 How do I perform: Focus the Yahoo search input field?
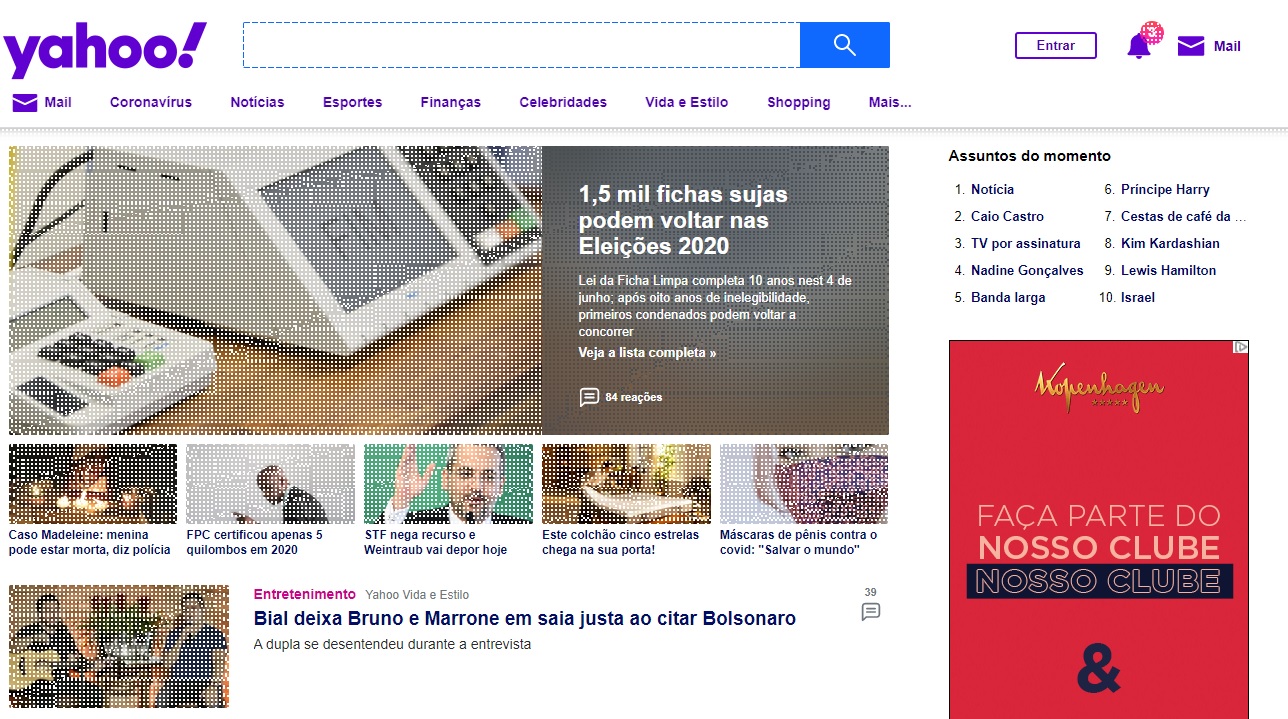point(521,45)
